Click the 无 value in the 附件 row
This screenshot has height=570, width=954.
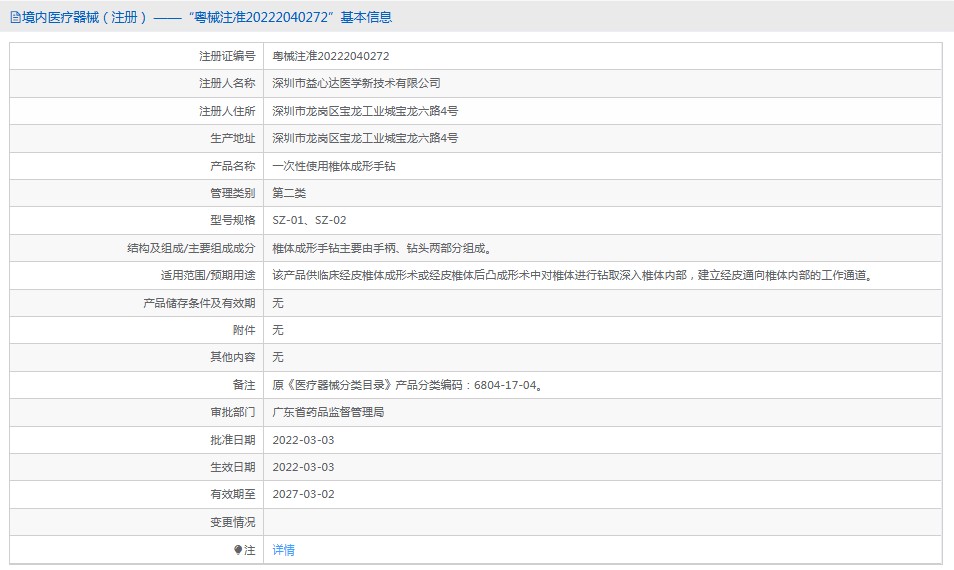coord(277,330)
